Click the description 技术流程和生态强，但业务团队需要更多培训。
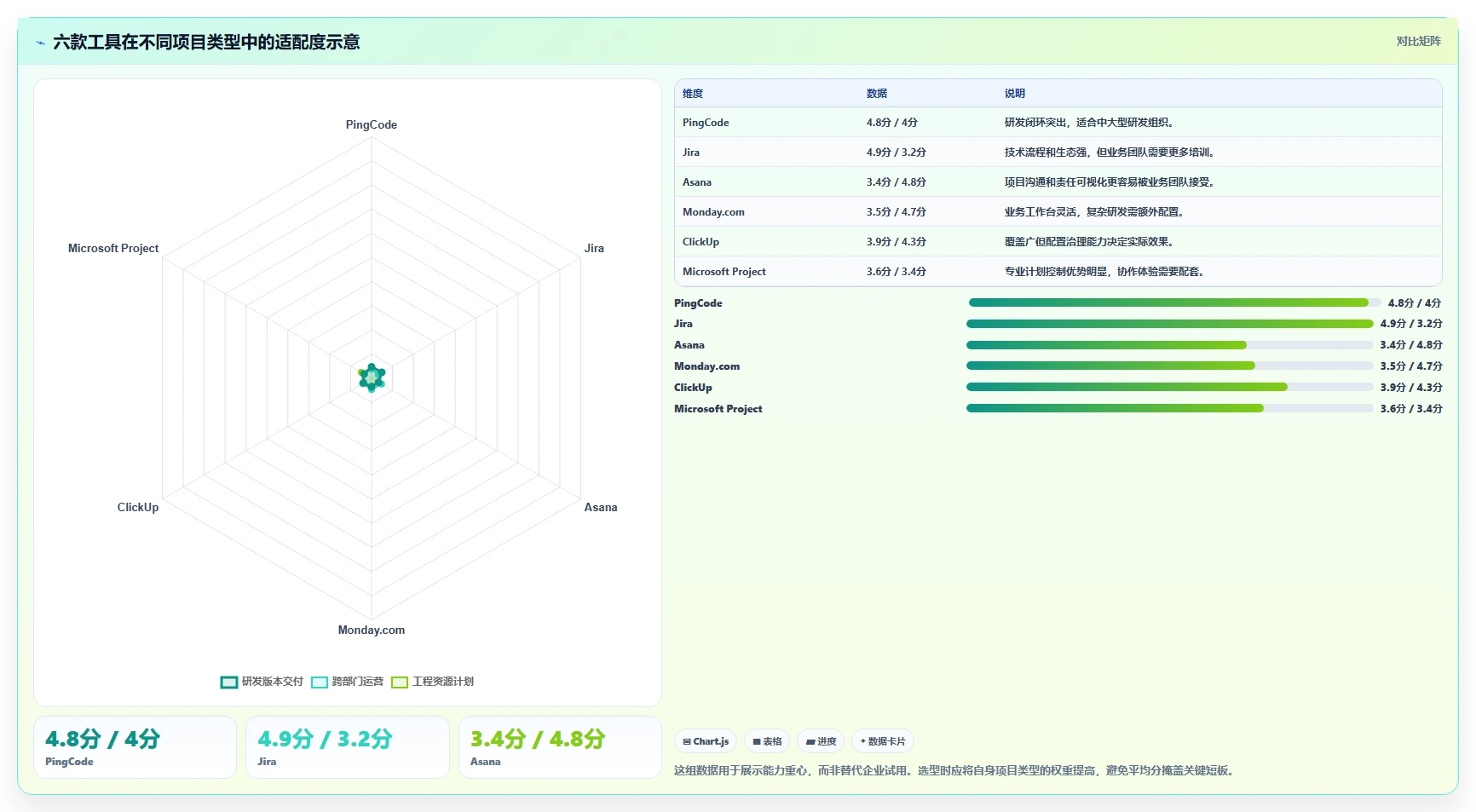This screenshot has height=812, width=1476. (1111, 153)
